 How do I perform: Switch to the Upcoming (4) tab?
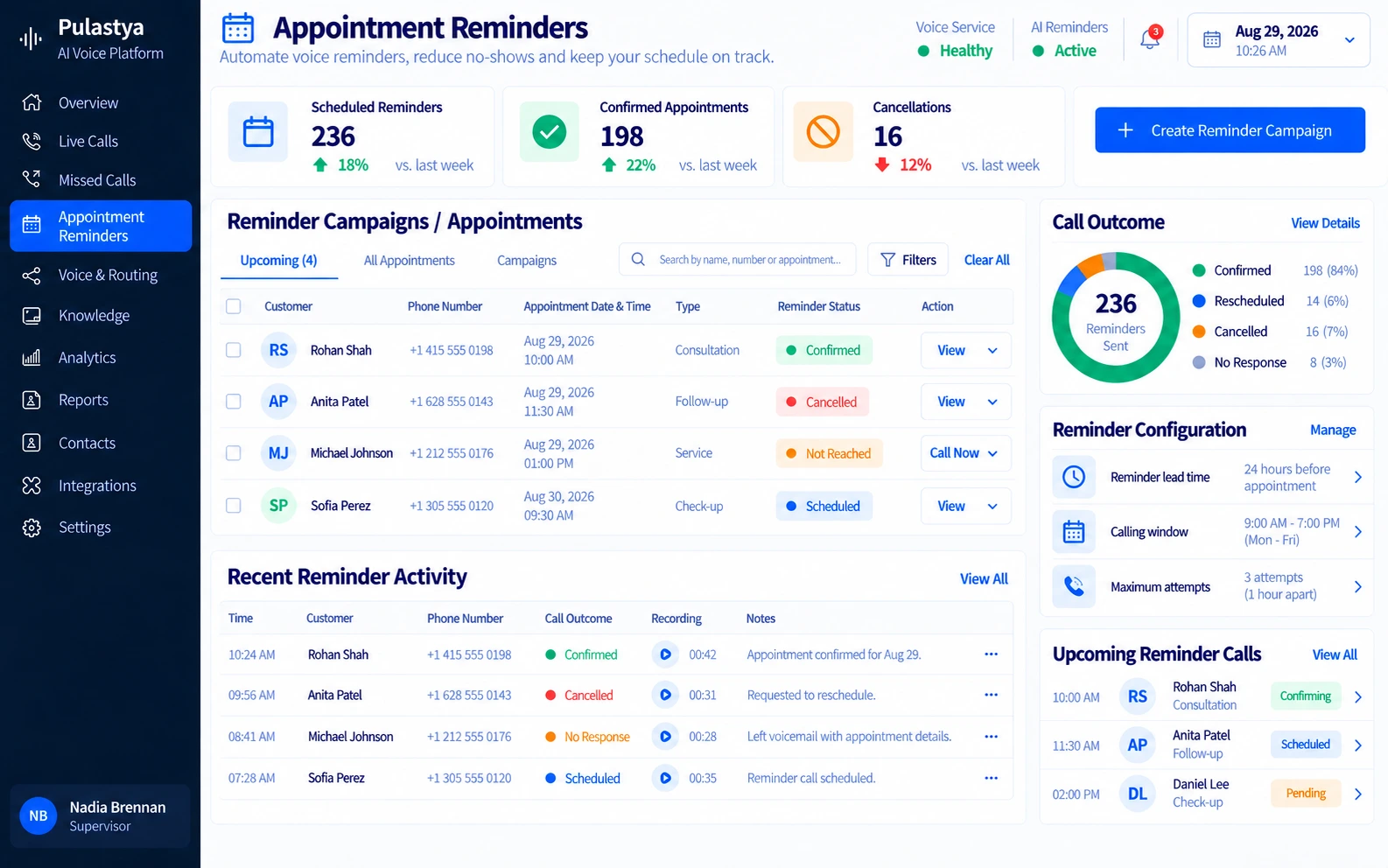pyautogui.click(x=278, y=261)
